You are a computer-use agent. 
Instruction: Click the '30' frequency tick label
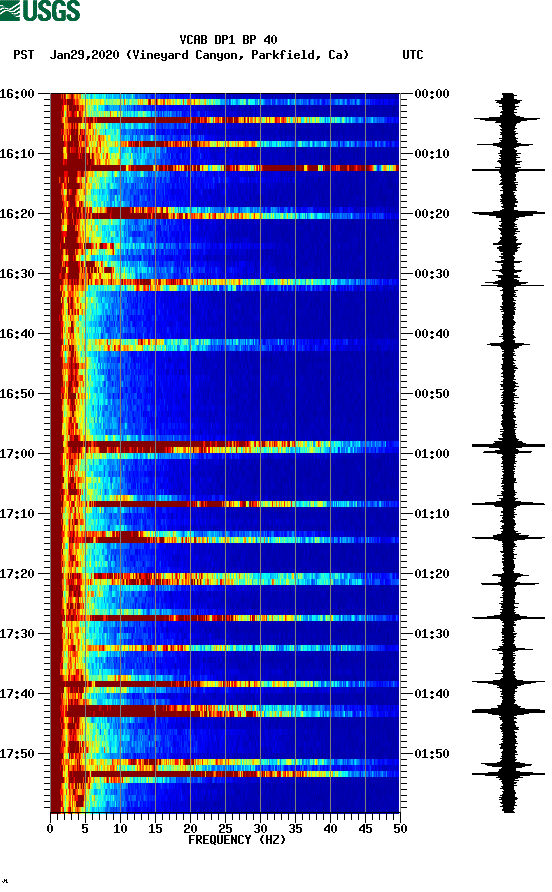(x=260, y=829)
